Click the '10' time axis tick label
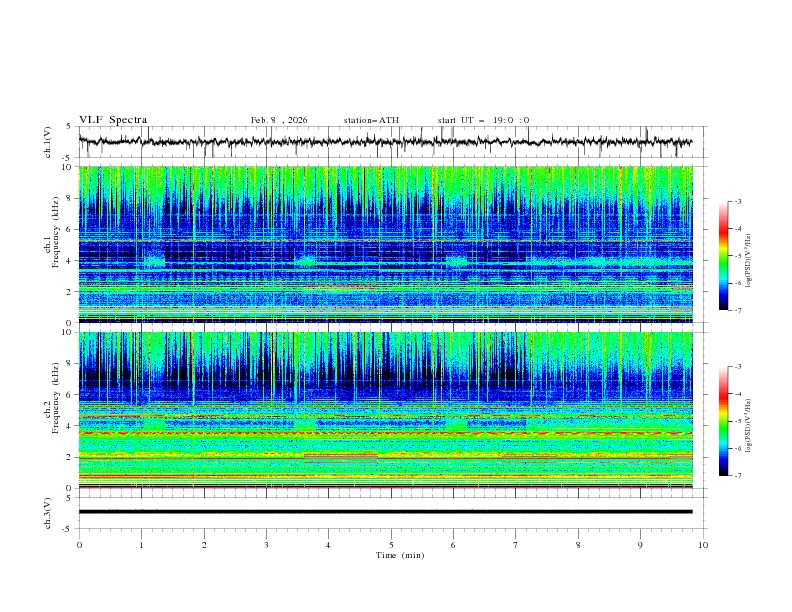The height and width of the screenshot is (612, 792). (x=703, y=545)
